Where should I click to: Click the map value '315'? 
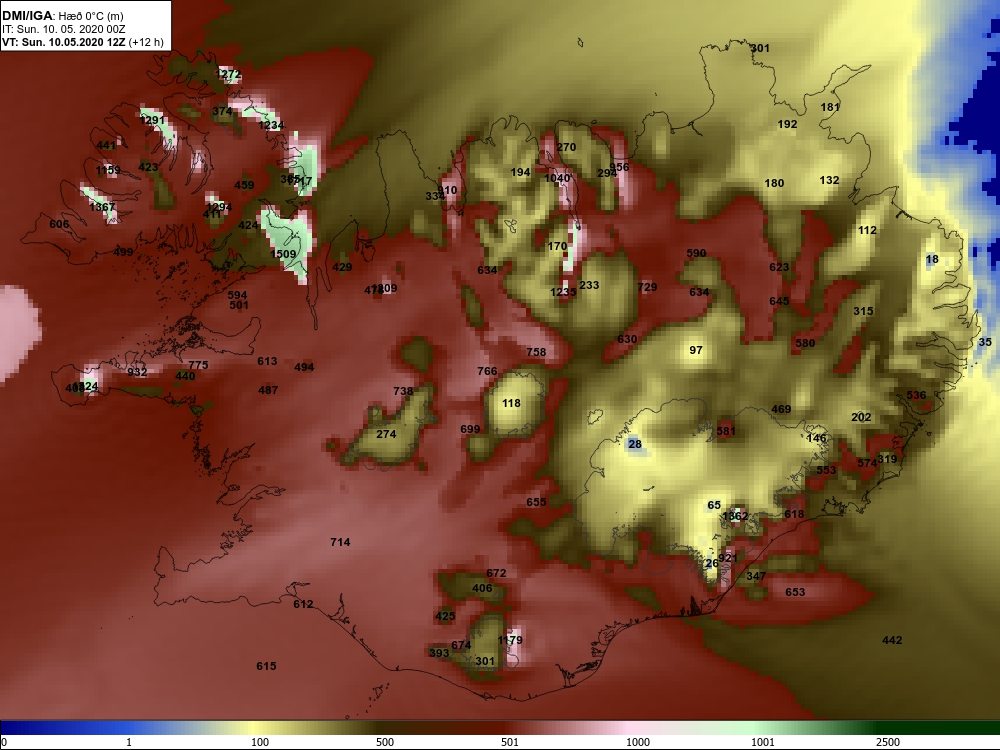tap(864, 311)
